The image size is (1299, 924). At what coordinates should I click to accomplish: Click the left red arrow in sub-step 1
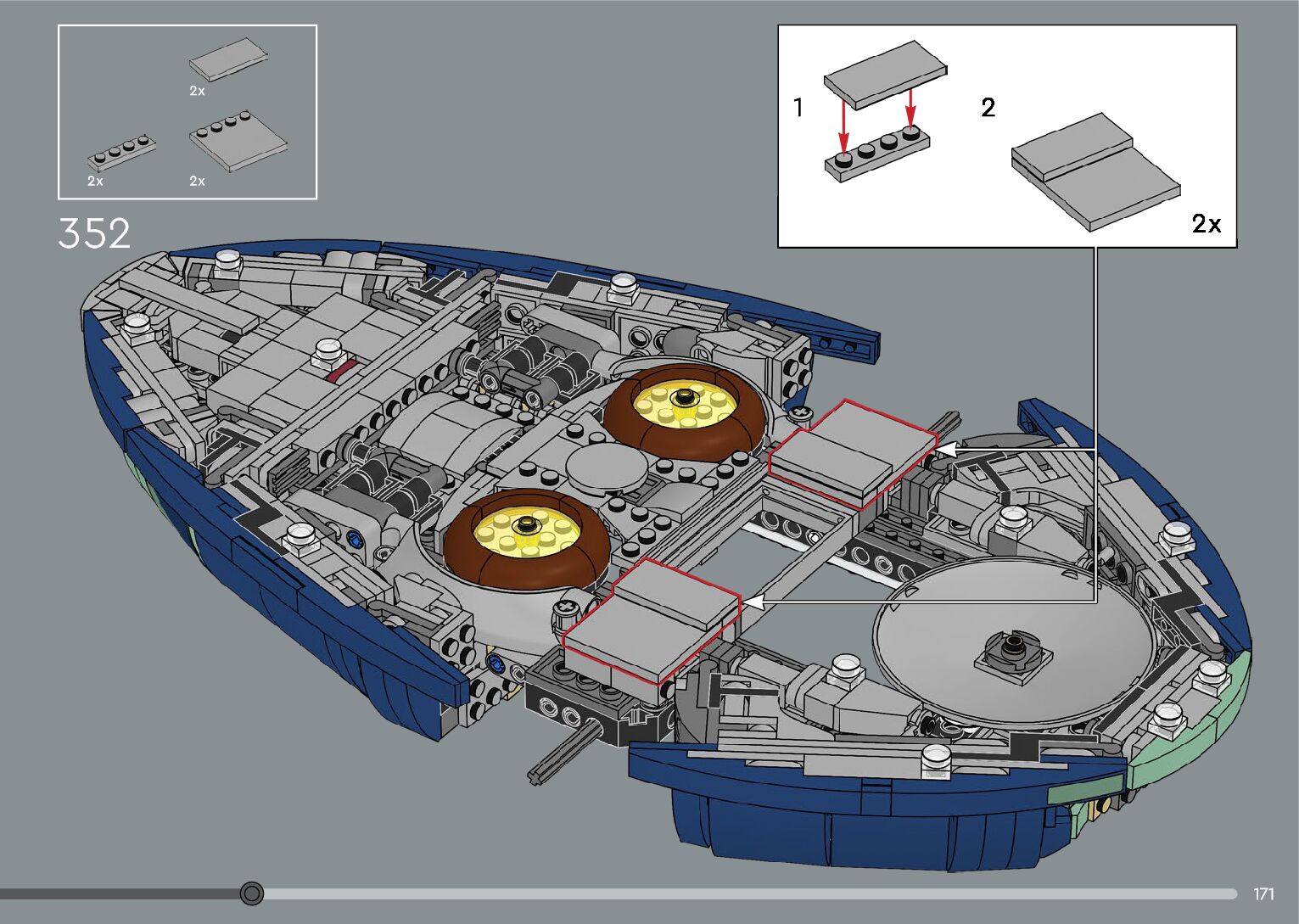click(843, 126)
